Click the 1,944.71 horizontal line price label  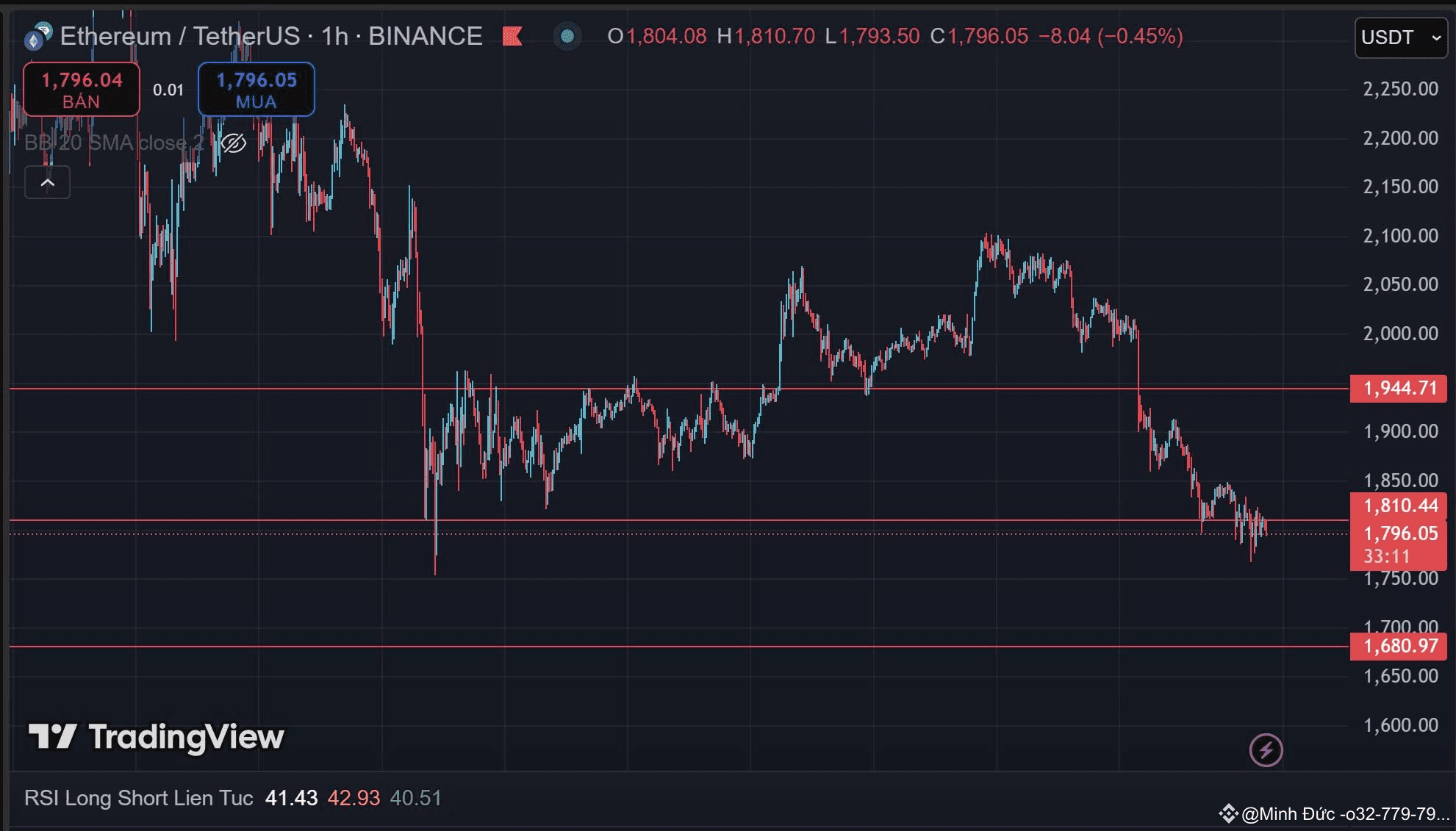click(1399, 388)
